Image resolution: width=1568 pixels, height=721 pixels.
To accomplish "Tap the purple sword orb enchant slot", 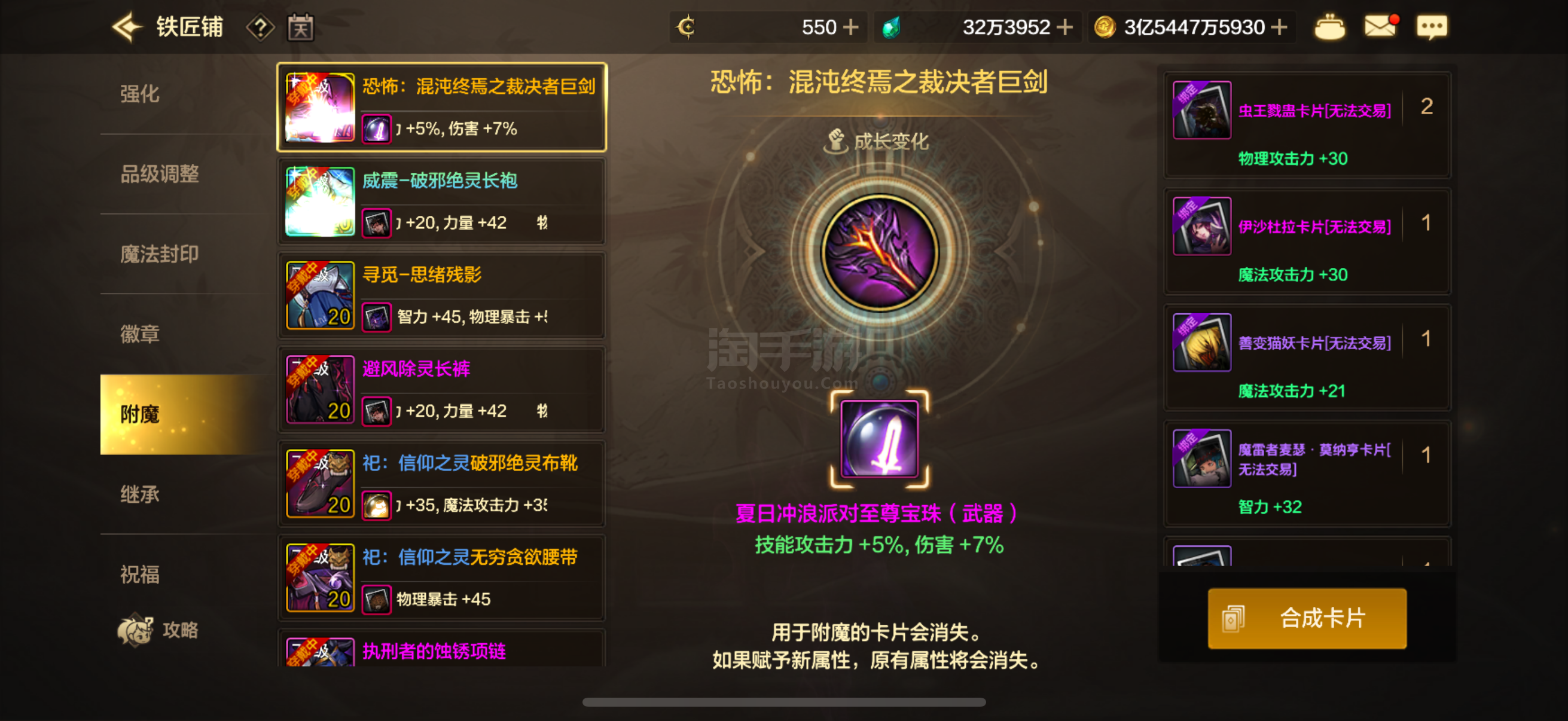I will [879, 439].
